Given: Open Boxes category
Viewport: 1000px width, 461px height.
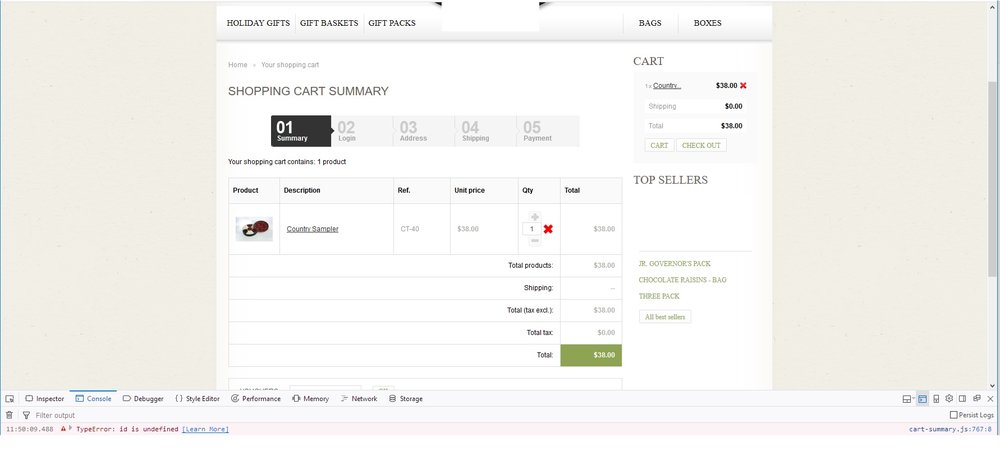Looking at the screenshot, I should (x=707, y=23).
